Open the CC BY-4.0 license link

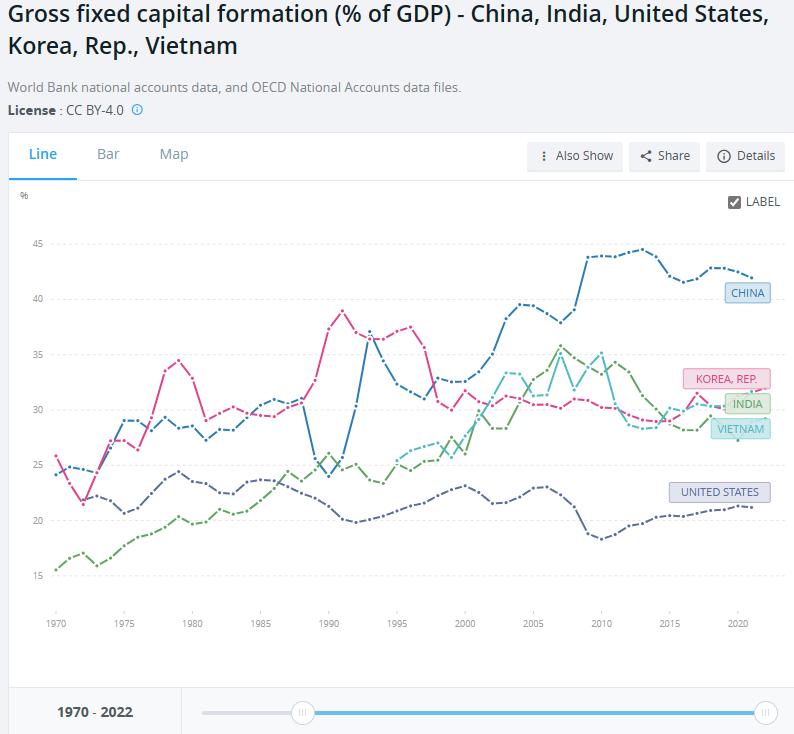(95, 110)
